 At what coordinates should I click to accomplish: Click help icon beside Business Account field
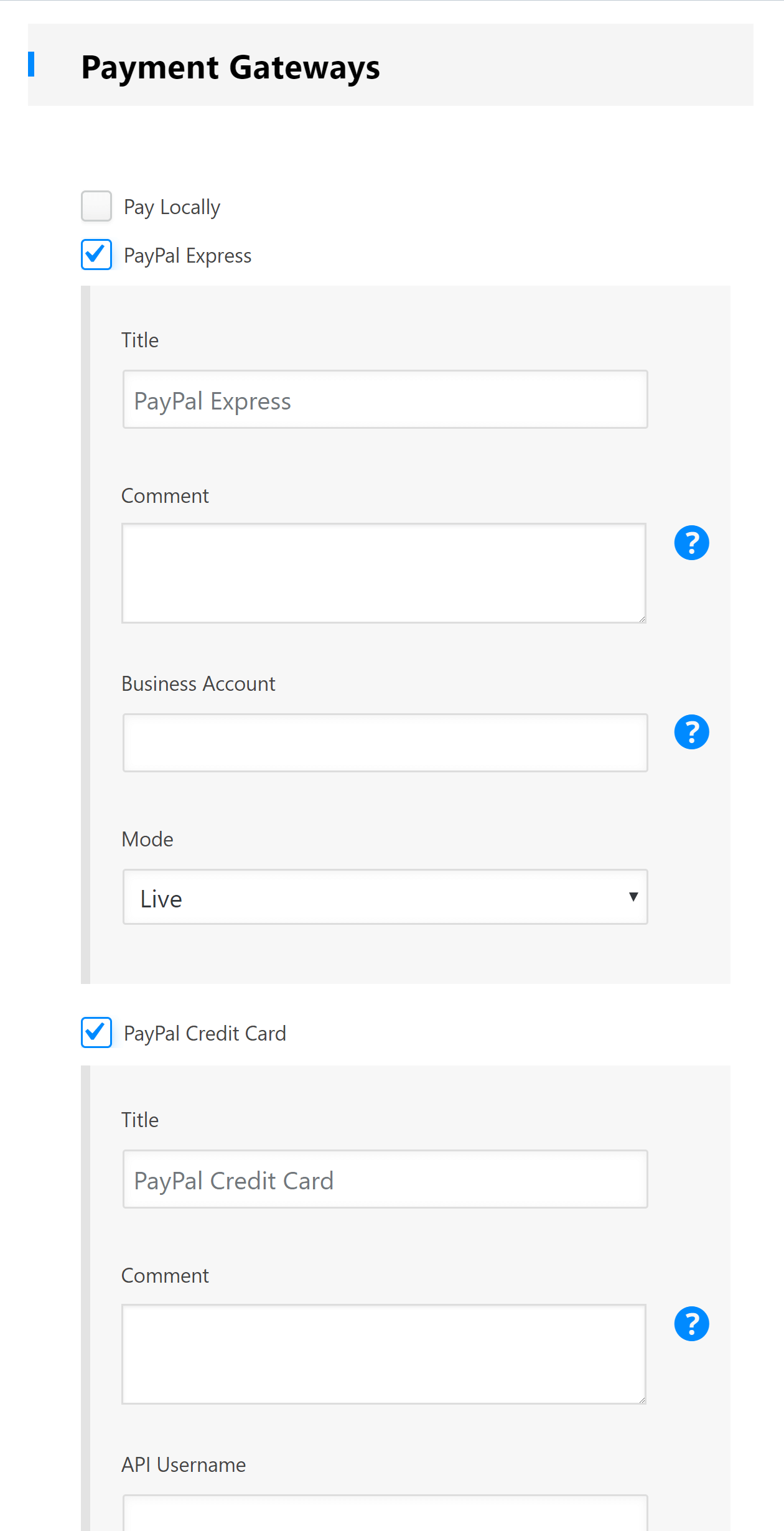click(691, 732)
